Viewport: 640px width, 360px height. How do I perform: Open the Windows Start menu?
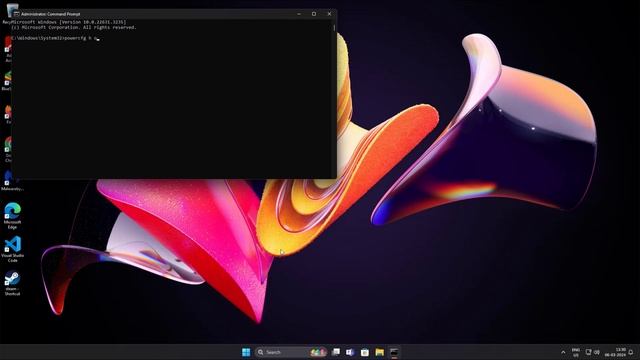(246, 352)
